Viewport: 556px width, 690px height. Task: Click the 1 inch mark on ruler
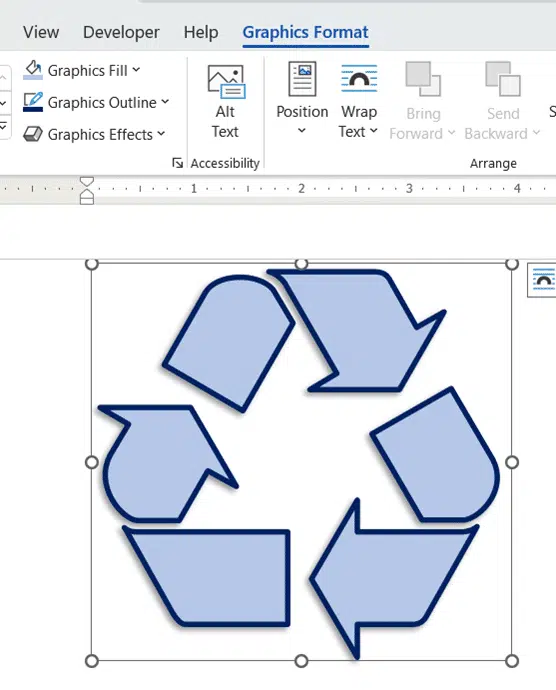click(194, 189)
